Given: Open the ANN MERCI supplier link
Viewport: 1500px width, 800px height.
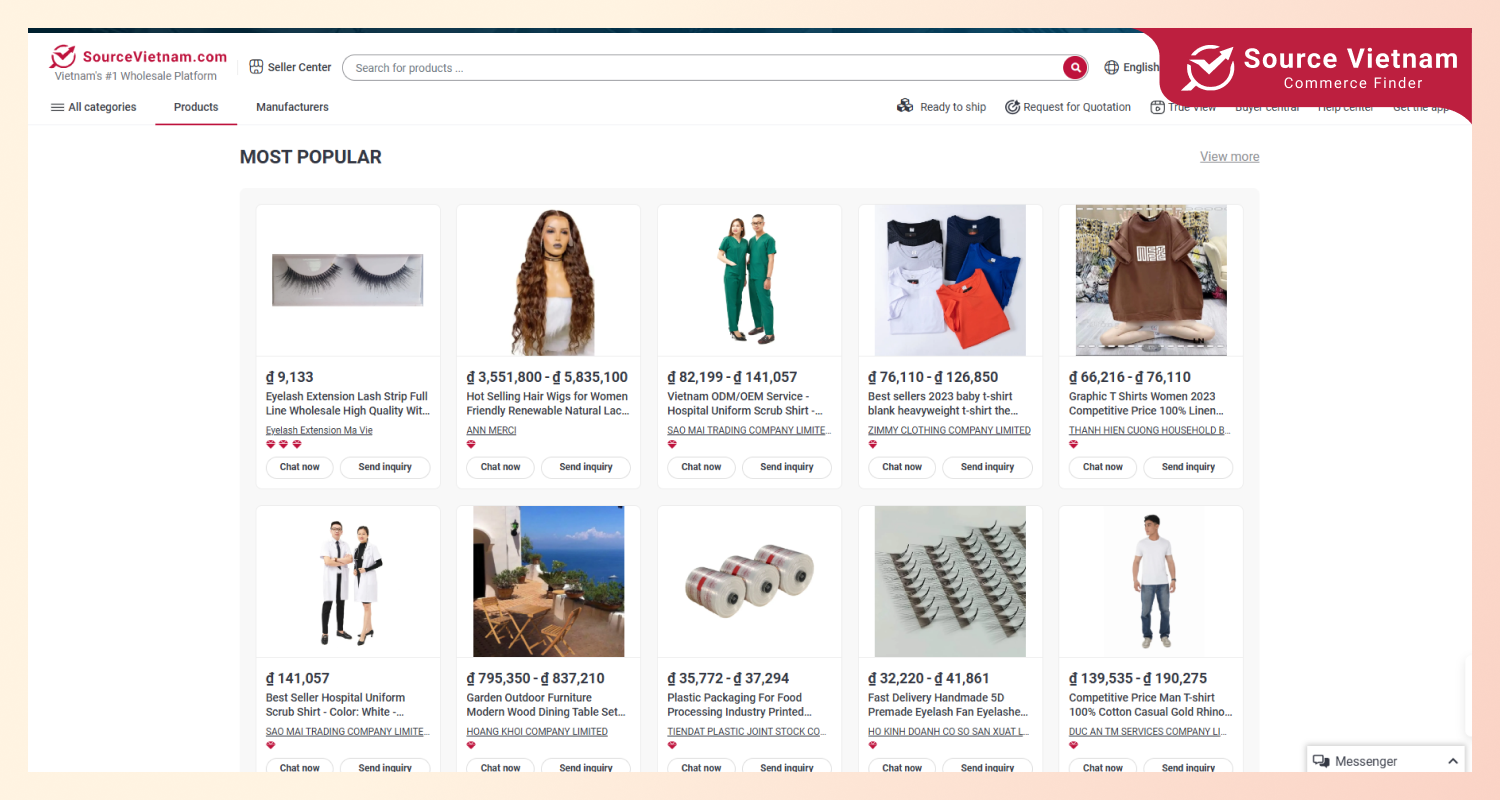Looking at the screenshot, I should point(492,431).
